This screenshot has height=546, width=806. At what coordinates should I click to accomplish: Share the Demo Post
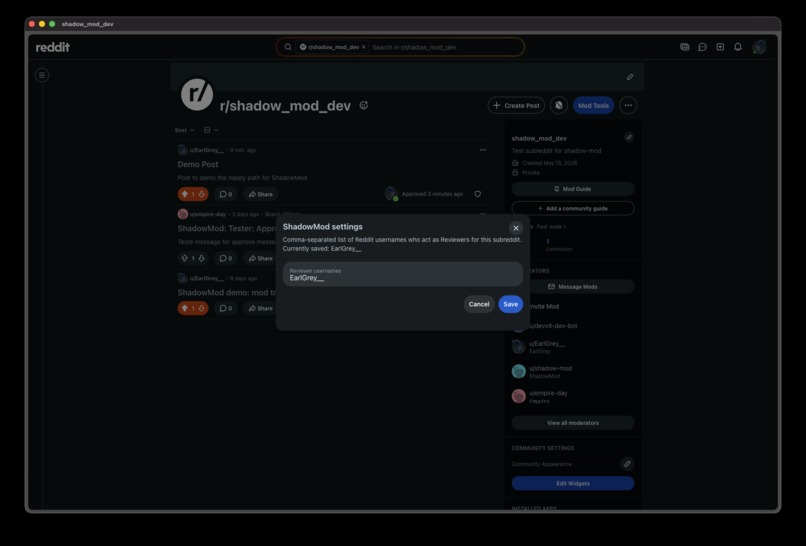[x=261, y=194]
